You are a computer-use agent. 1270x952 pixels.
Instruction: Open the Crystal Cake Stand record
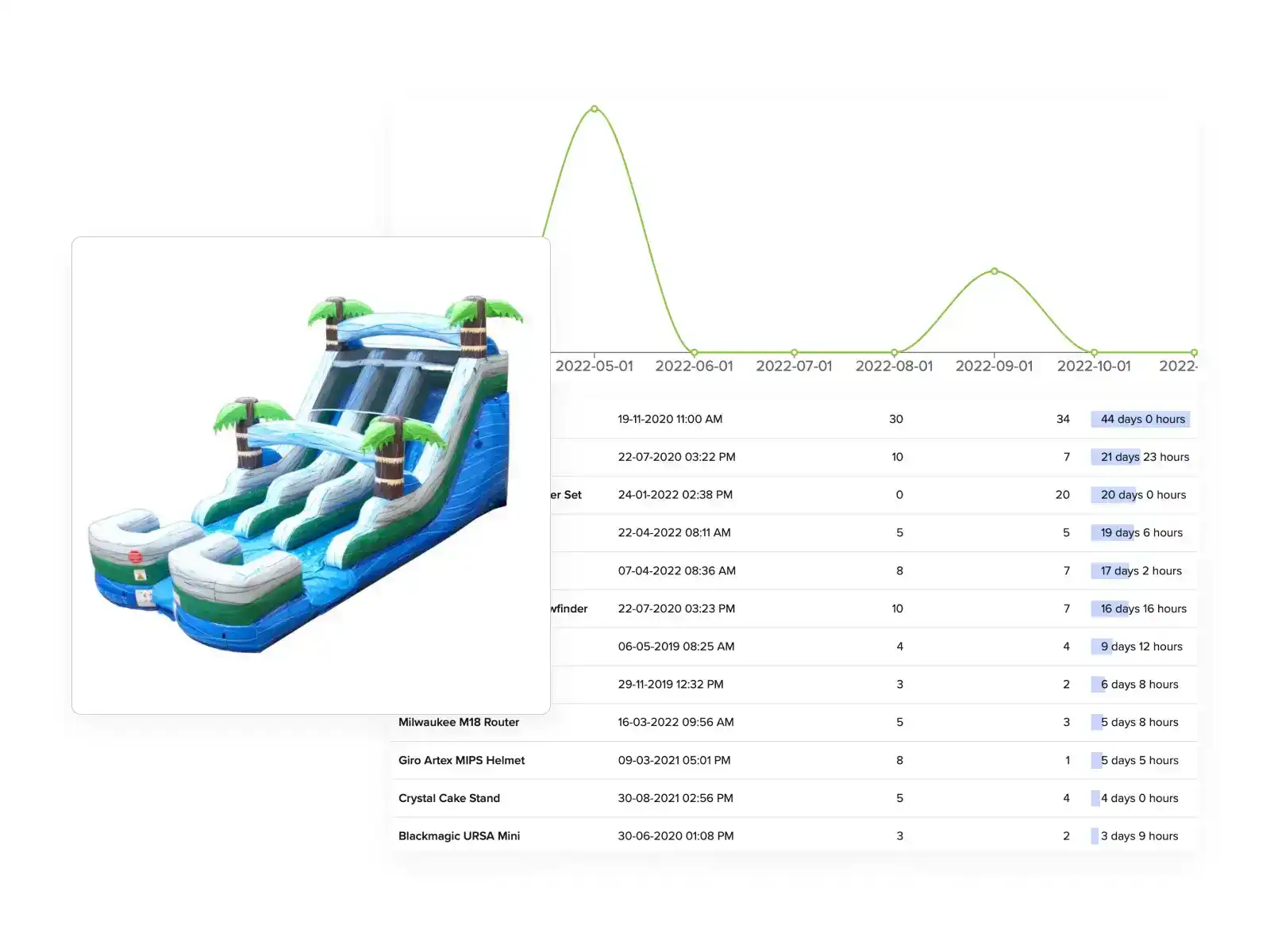[448, 798]
